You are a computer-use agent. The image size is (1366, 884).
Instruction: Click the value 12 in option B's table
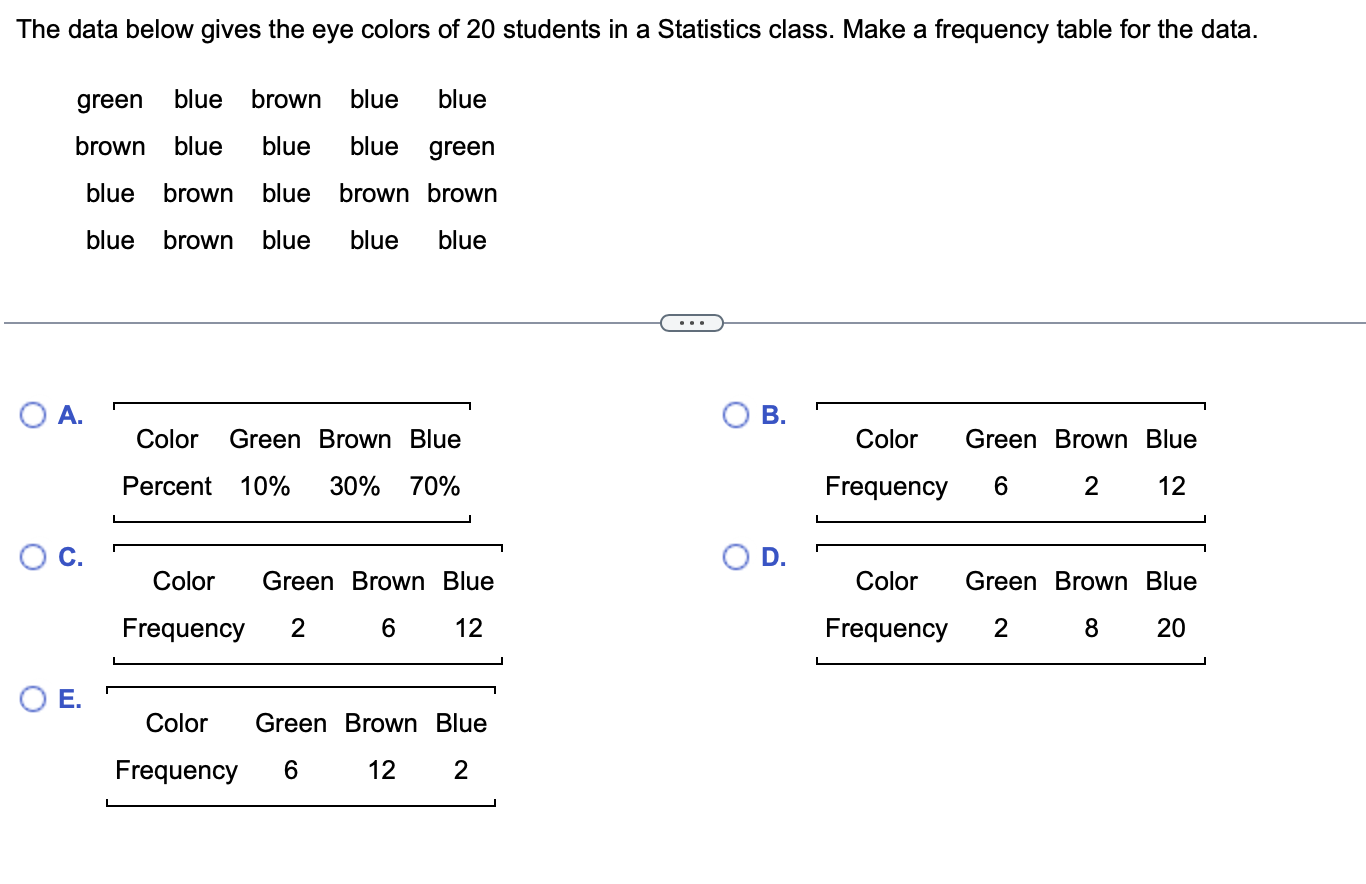click(1171, 487)
